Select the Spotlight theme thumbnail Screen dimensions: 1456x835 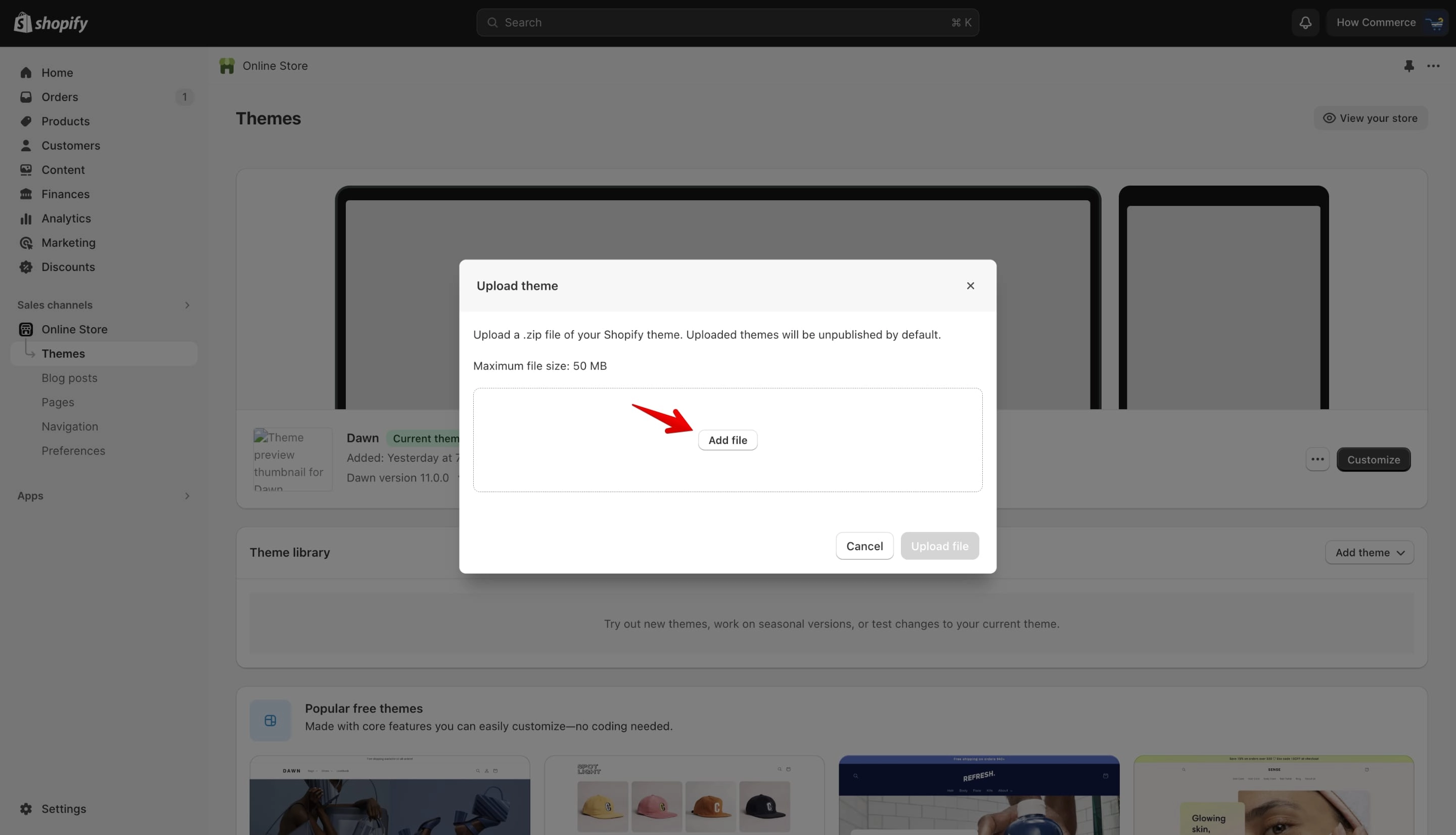click(x=685, y=796)
